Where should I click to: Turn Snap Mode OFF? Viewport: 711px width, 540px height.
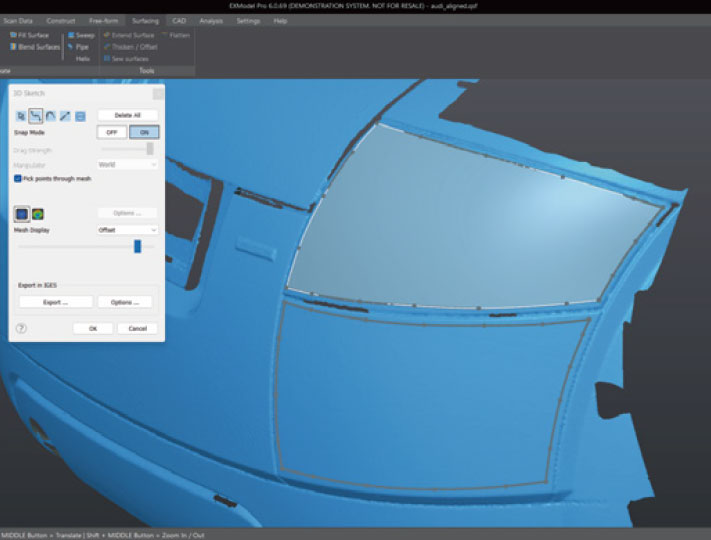click(x=112, y=132)
